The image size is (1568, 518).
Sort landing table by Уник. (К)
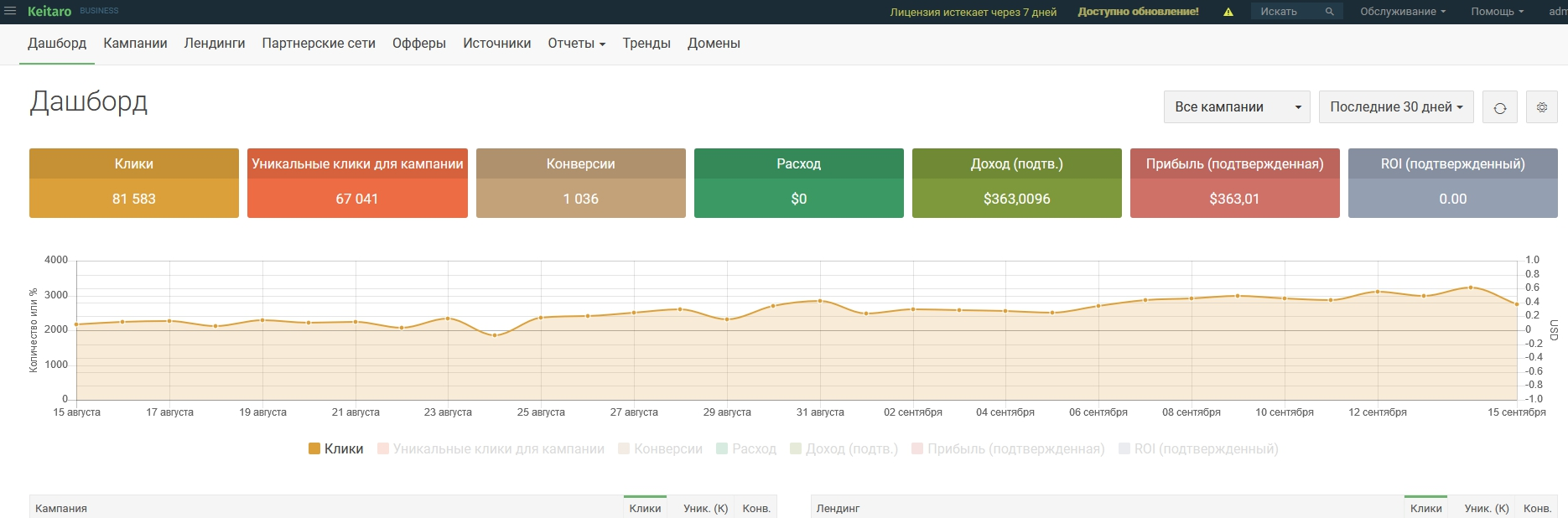point(1487,508)
